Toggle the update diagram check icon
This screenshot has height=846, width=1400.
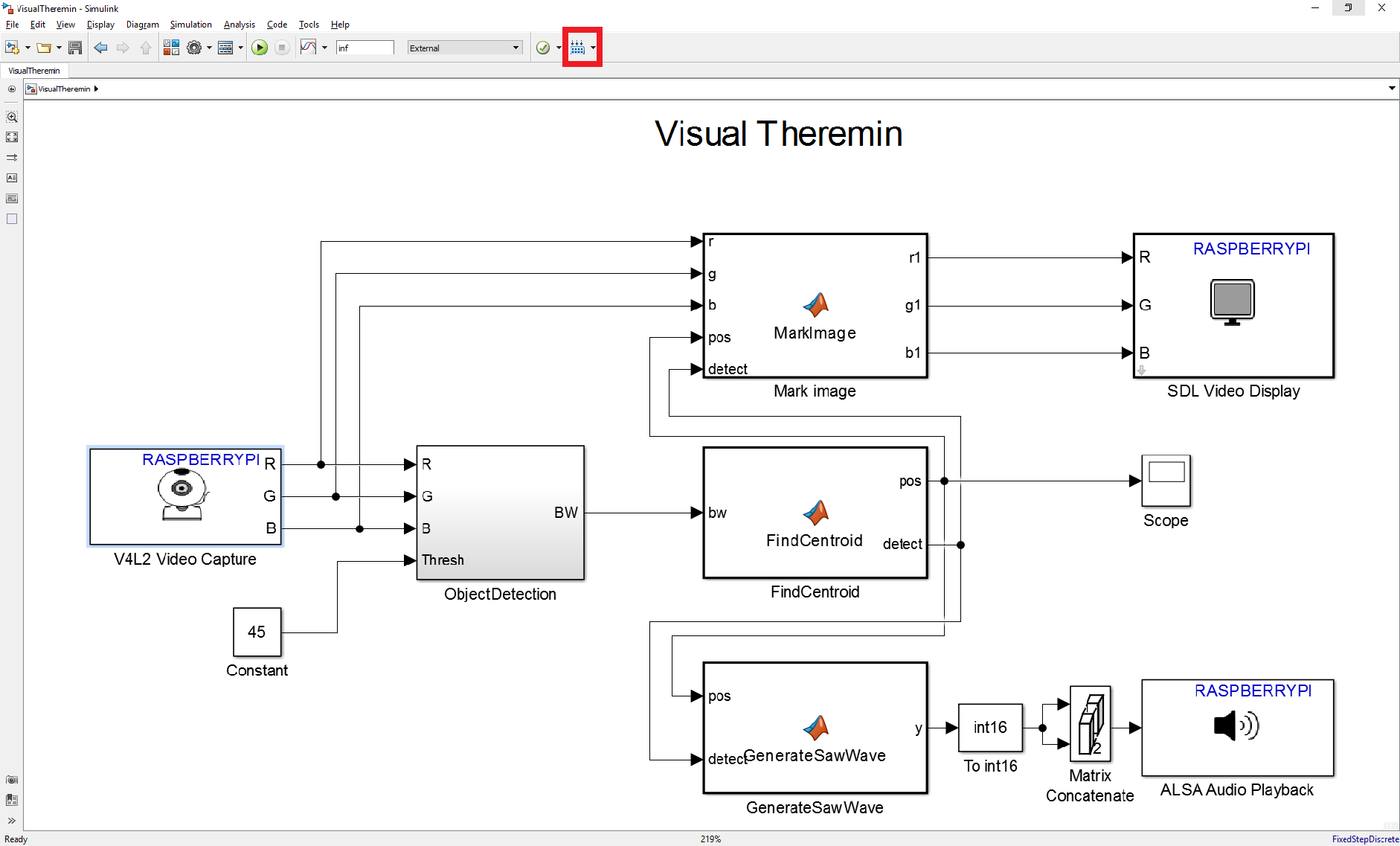542,47
